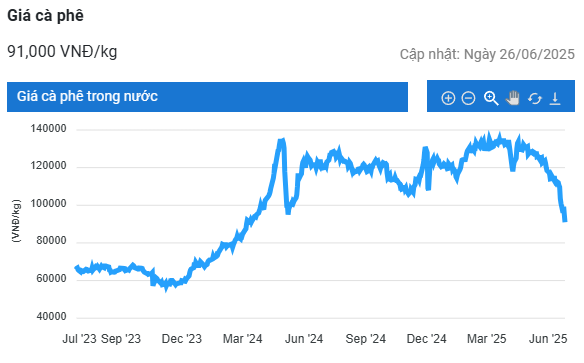The height and width of the screenshot is (363, 584).
Task: Click the 'Cập nhật: Ngày 26/06/2025' date text
Action: click(487, 54)
